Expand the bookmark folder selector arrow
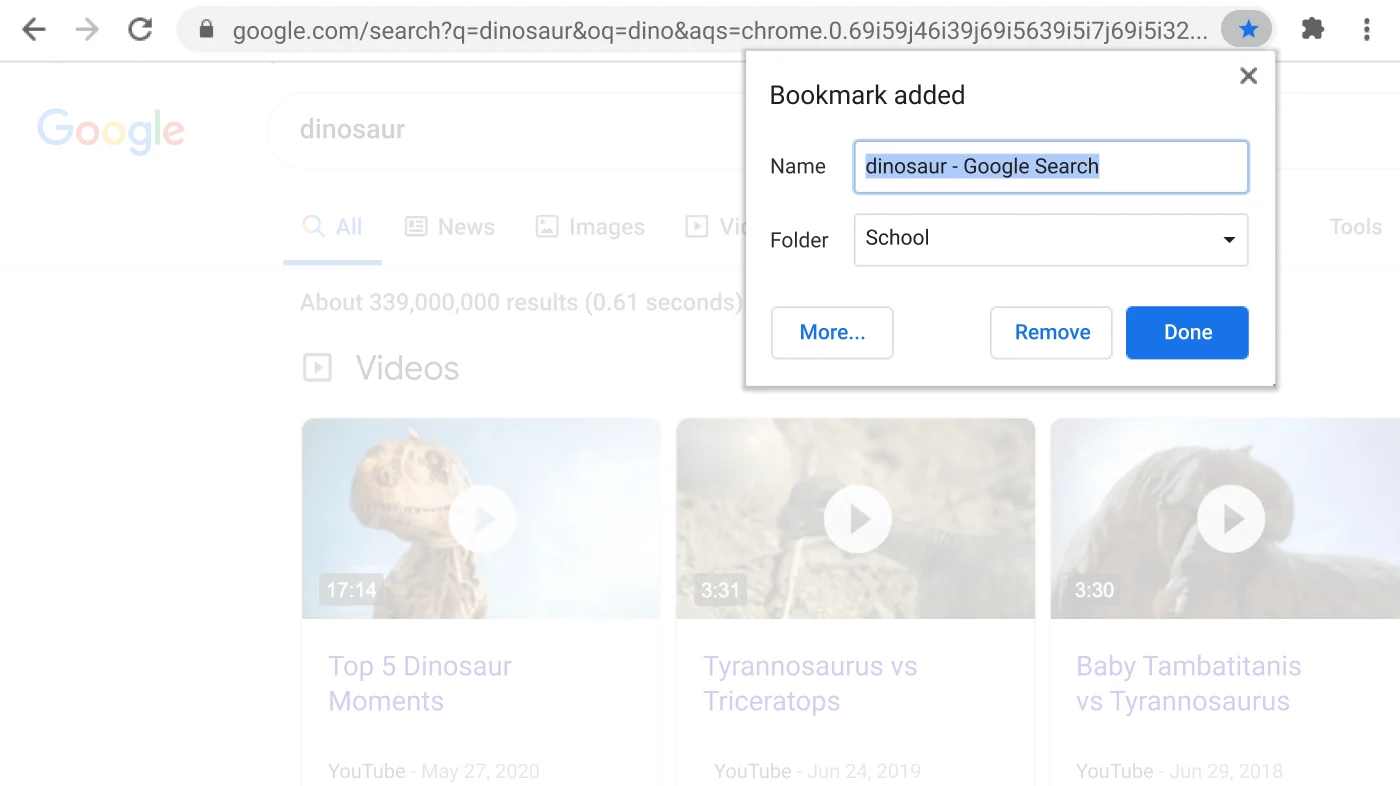 pos(1229,240)
